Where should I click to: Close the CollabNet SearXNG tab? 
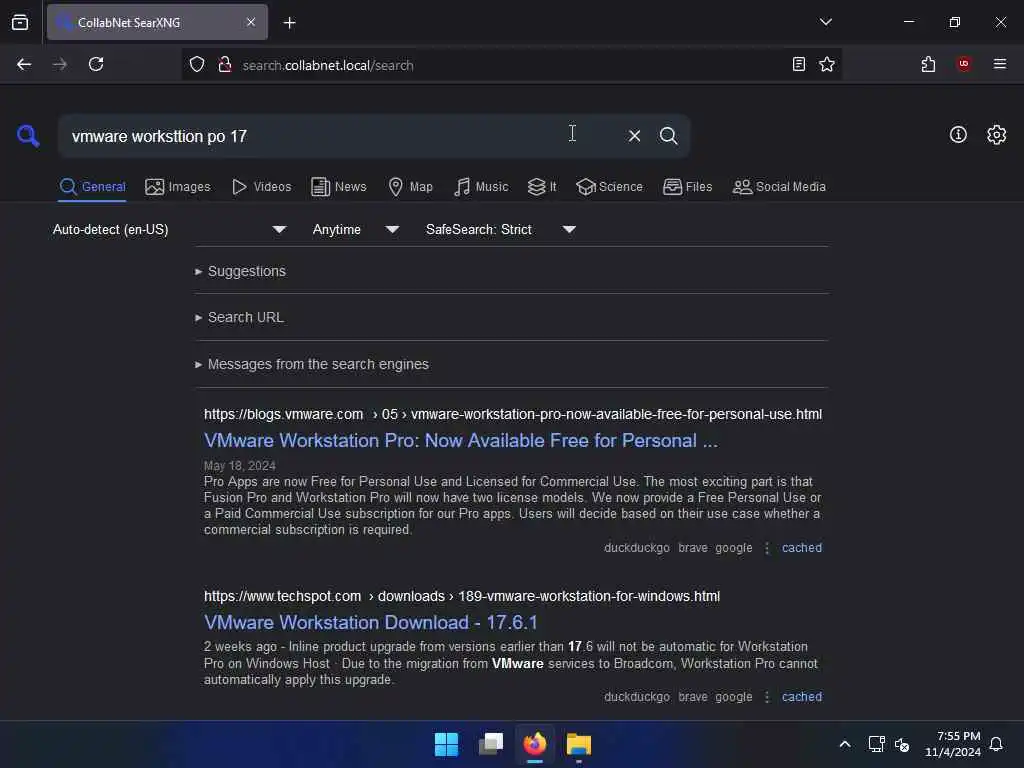click(251, 22)
